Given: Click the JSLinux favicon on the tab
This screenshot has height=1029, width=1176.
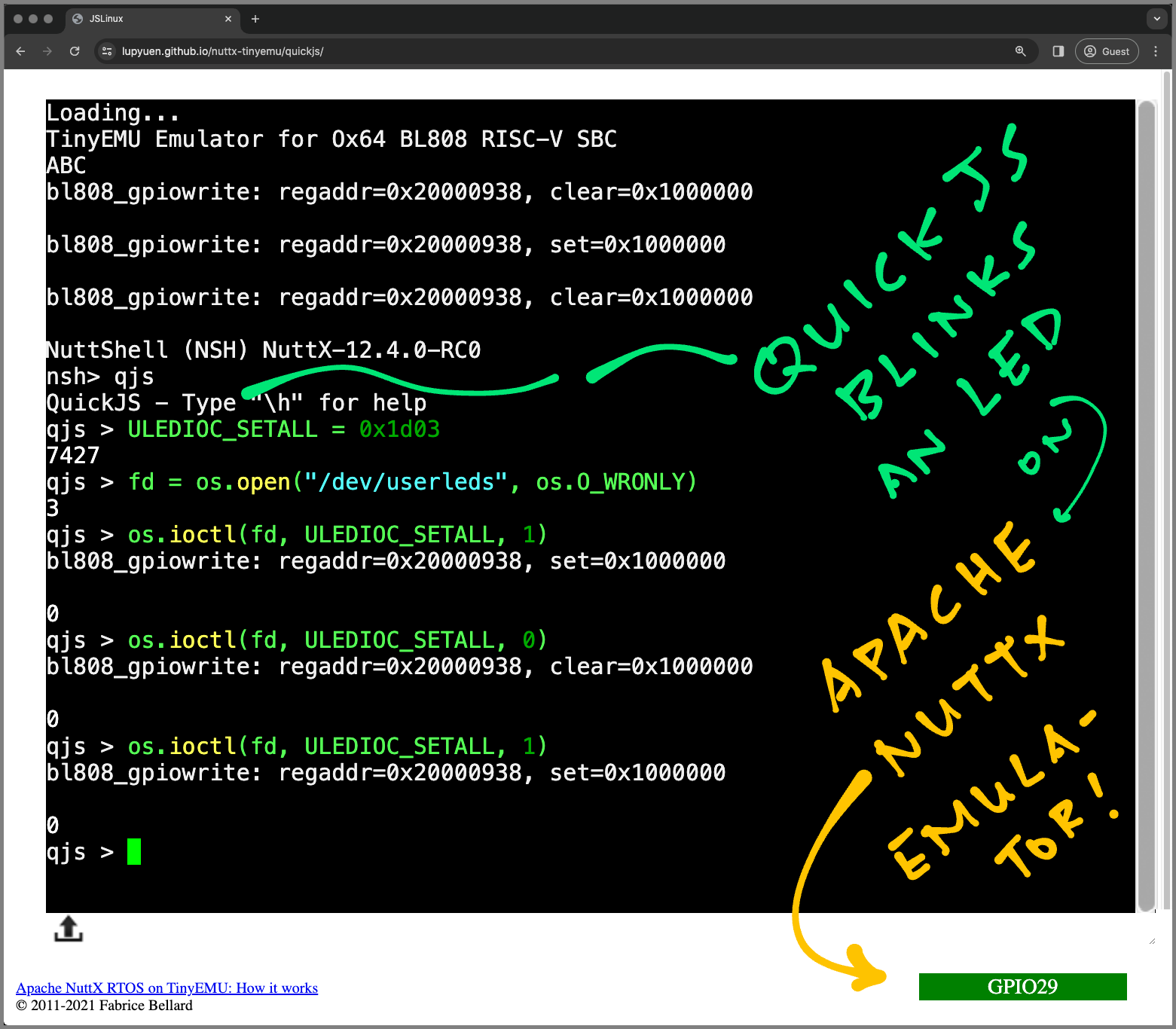Looking at the screenshot, I should pyautogui.click(x=78, y=19).
